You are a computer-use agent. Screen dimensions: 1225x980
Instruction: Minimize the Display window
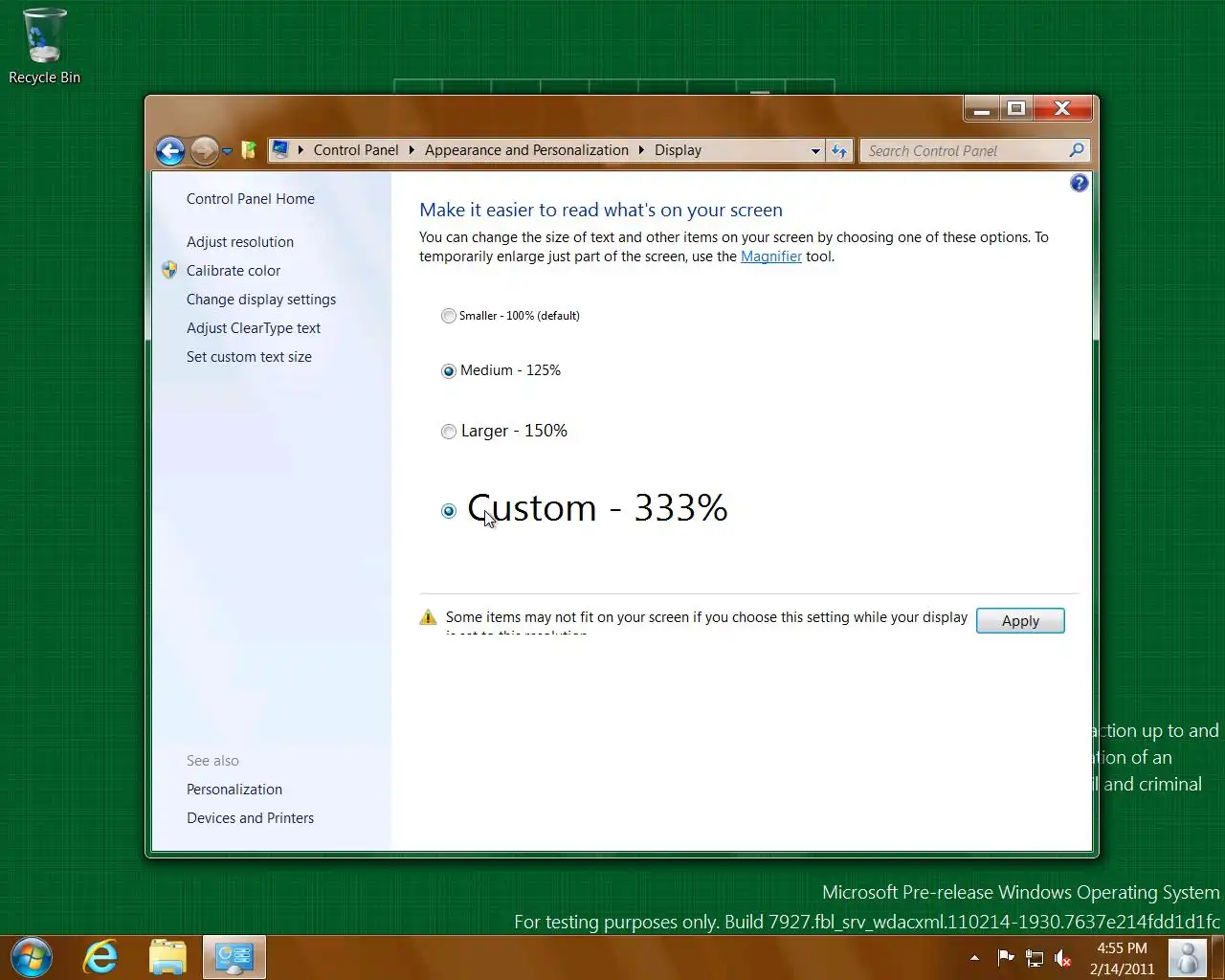click(x=982, y=109)
